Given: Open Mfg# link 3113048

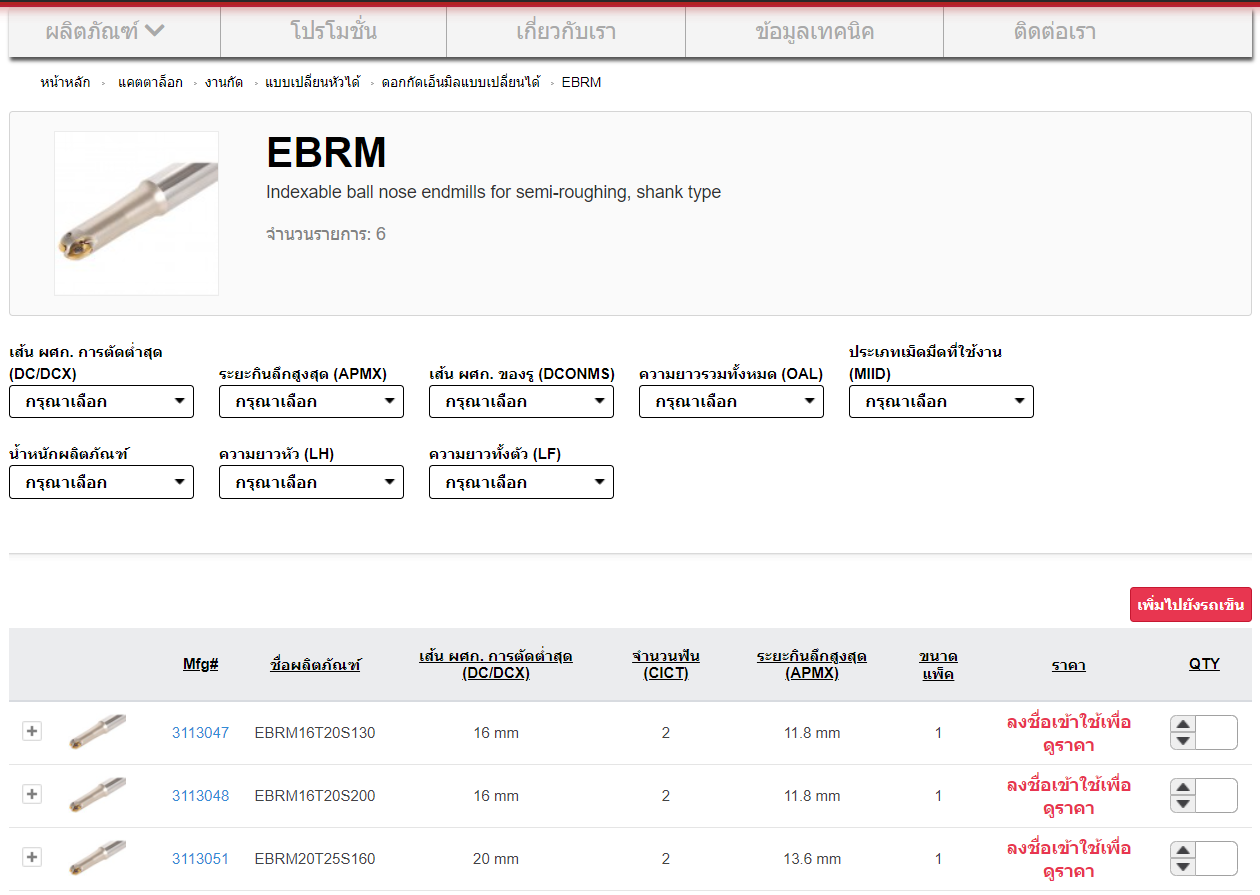Looking at the screenshot, I should [200, 796].
